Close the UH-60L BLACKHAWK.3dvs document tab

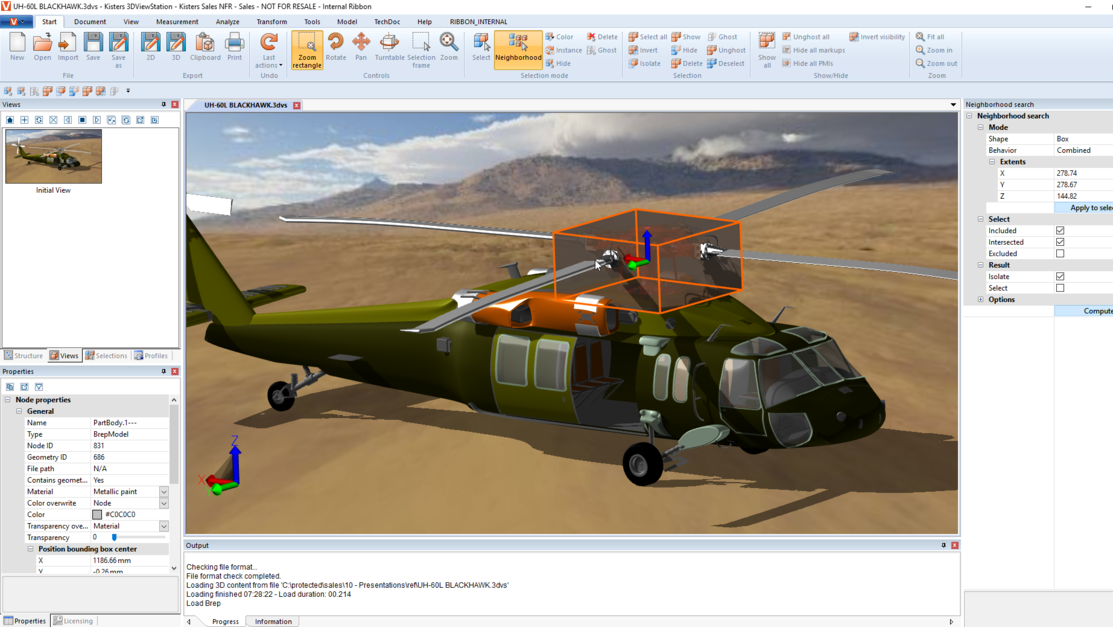click(x=297, y=105)
